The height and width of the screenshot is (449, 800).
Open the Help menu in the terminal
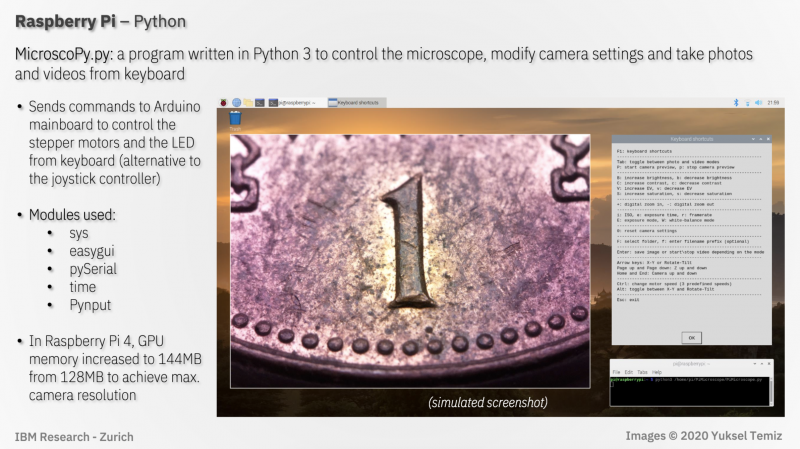(x=657, y=372)
